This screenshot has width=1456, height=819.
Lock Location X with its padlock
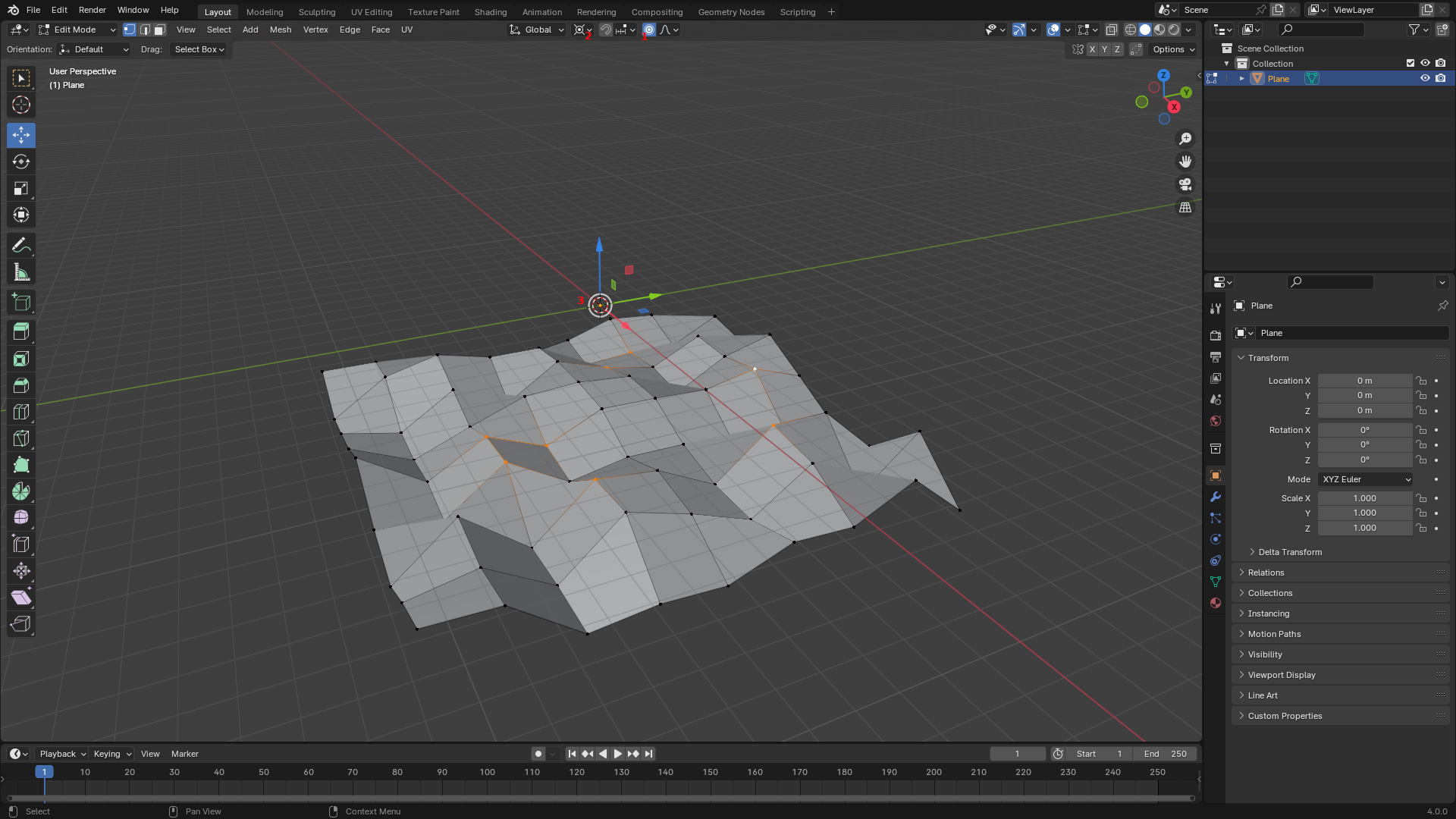coord(1421,381)
